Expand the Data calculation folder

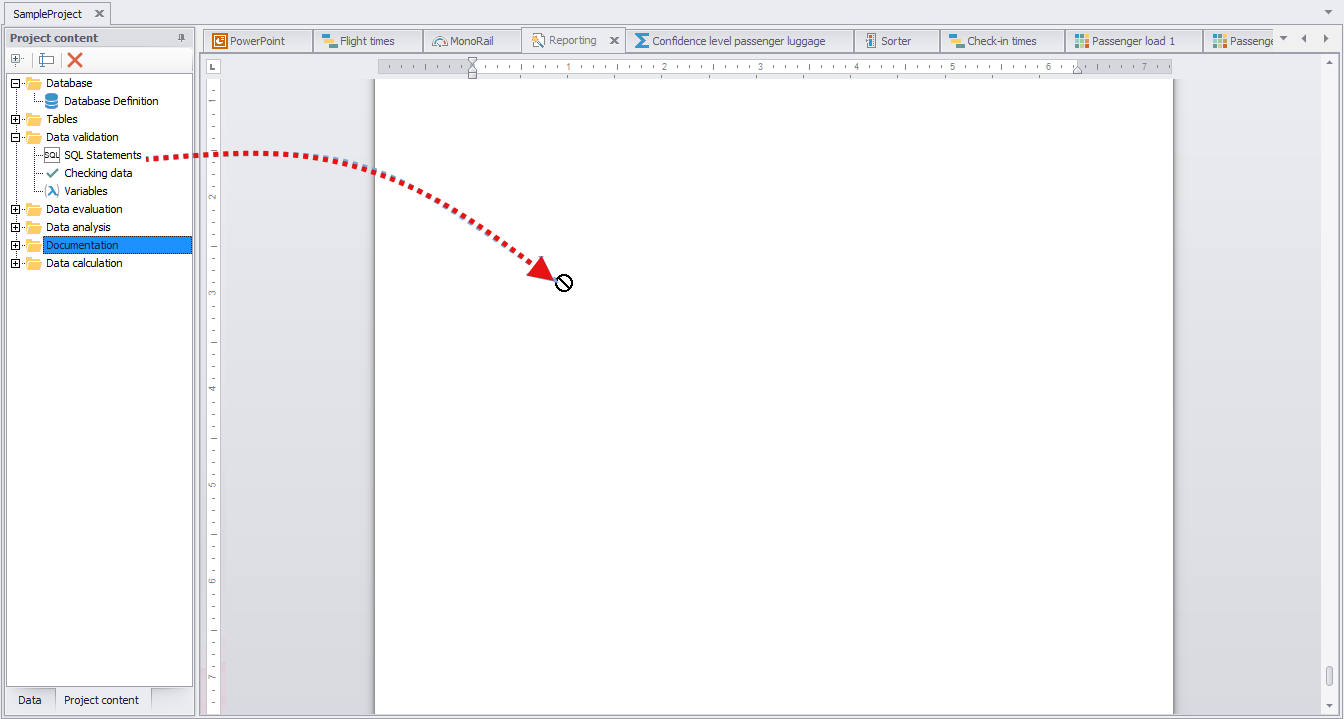(x=15, y=263)
